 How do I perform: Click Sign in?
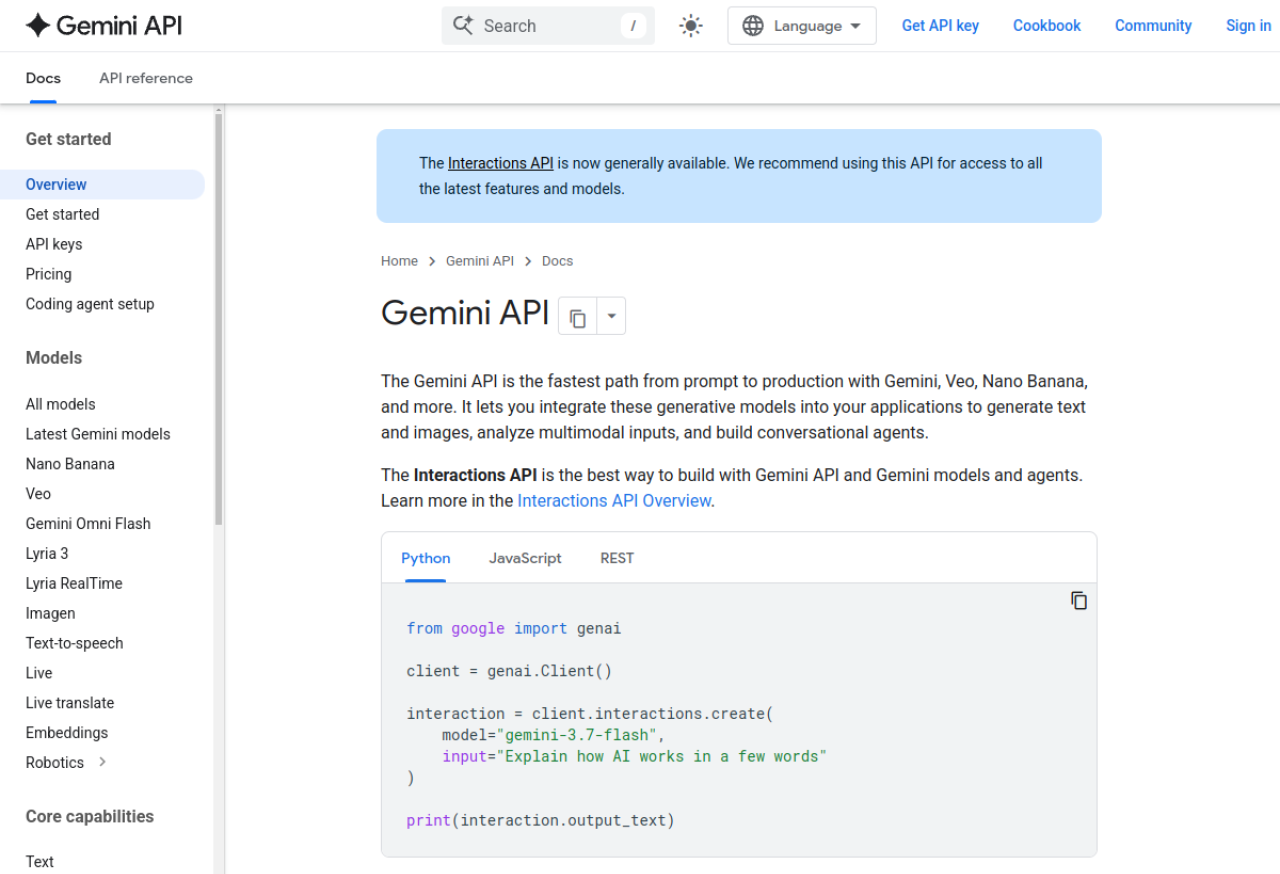pos(1248,26)
